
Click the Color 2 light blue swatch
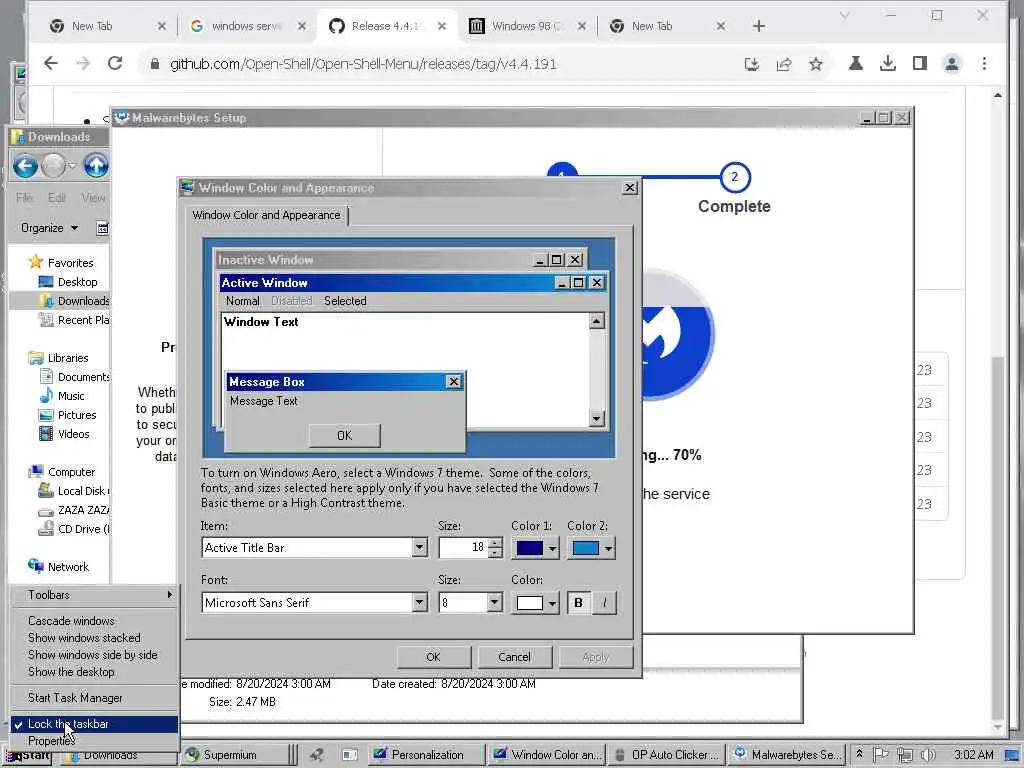tap(585, 549)
